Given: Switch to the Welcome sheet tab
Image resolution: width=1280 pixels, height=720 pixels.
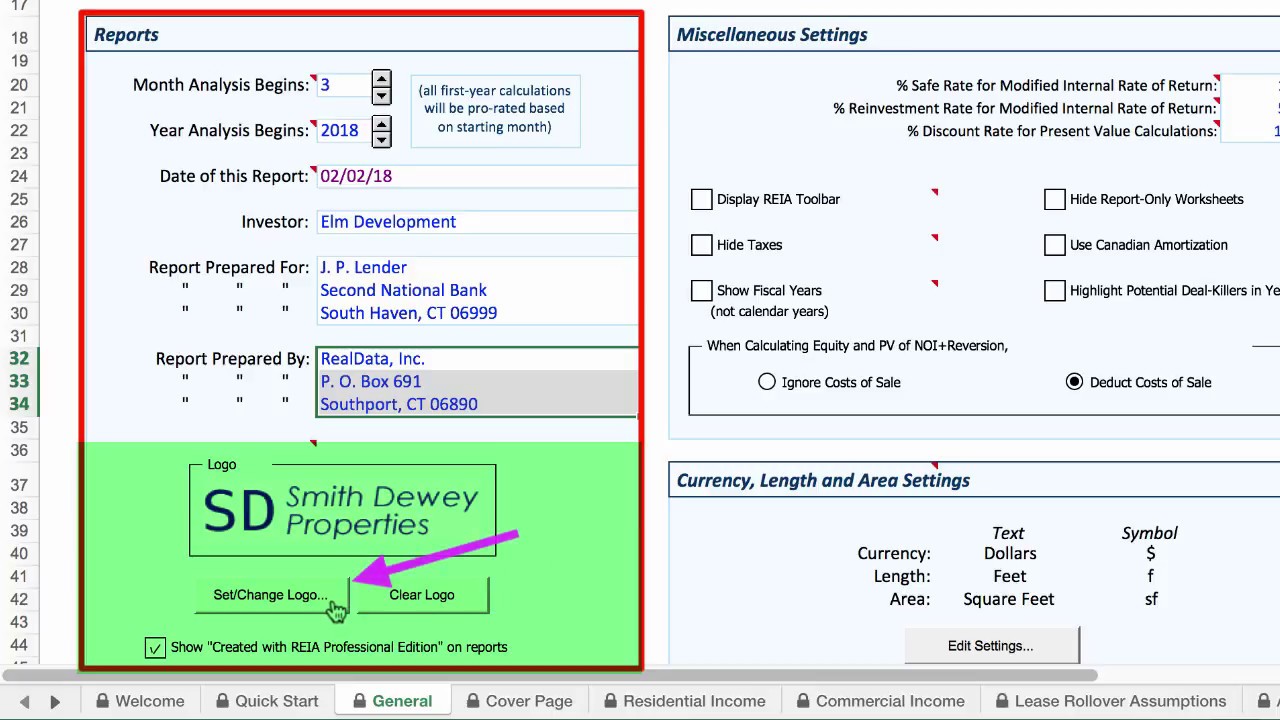Looking at the screenshot, I should (x=140, y=701).
